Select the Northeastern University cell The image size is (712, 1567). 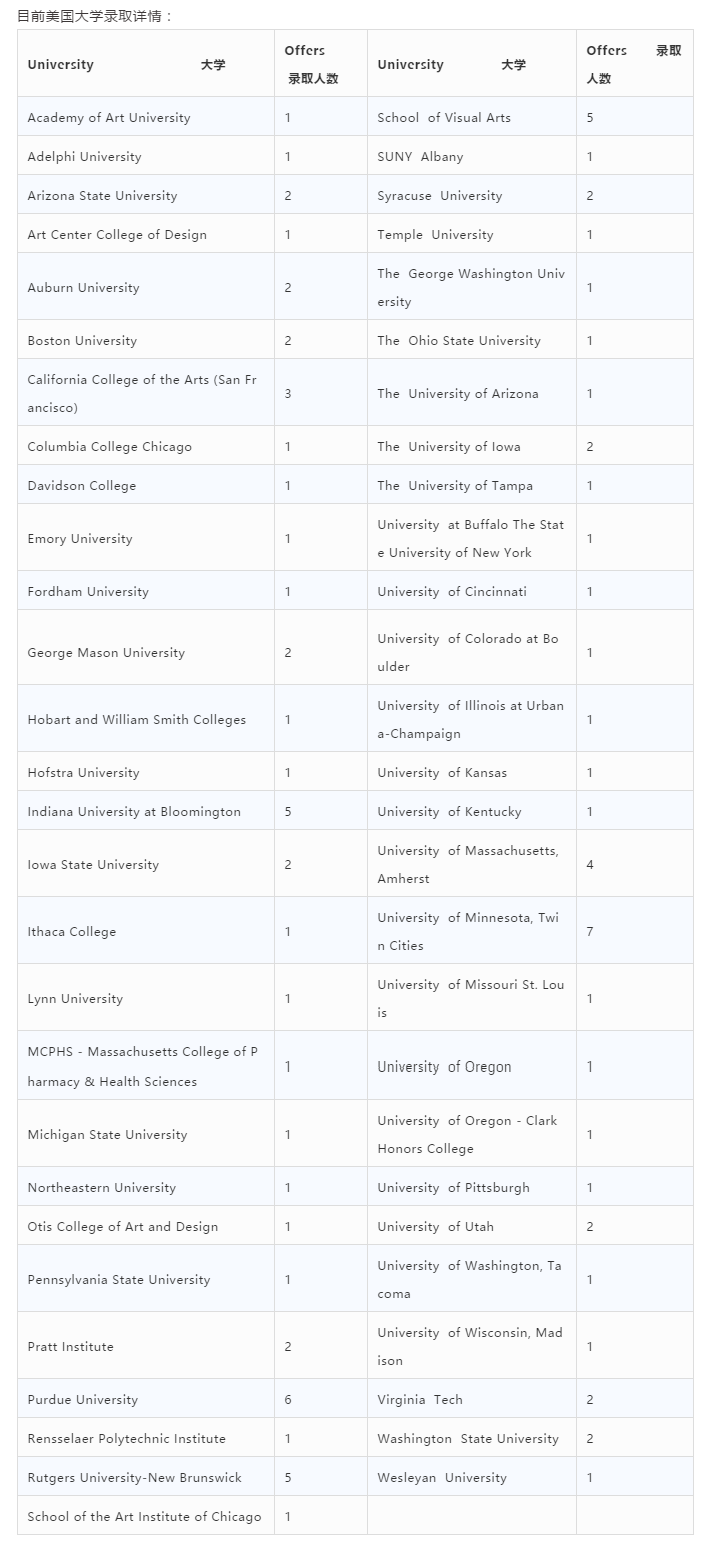tap(146, 1187)
